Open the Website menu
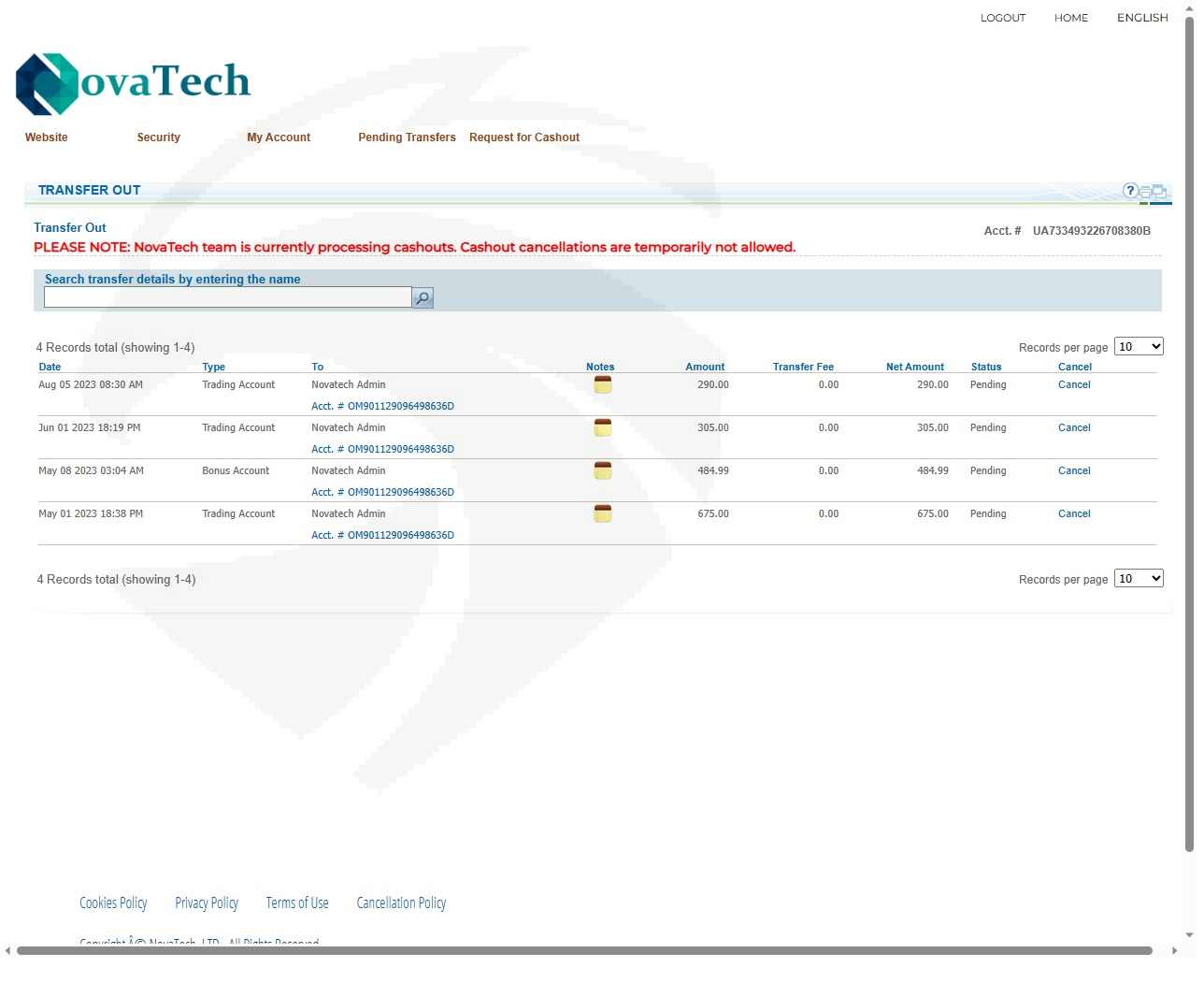 tap(47, 137)
